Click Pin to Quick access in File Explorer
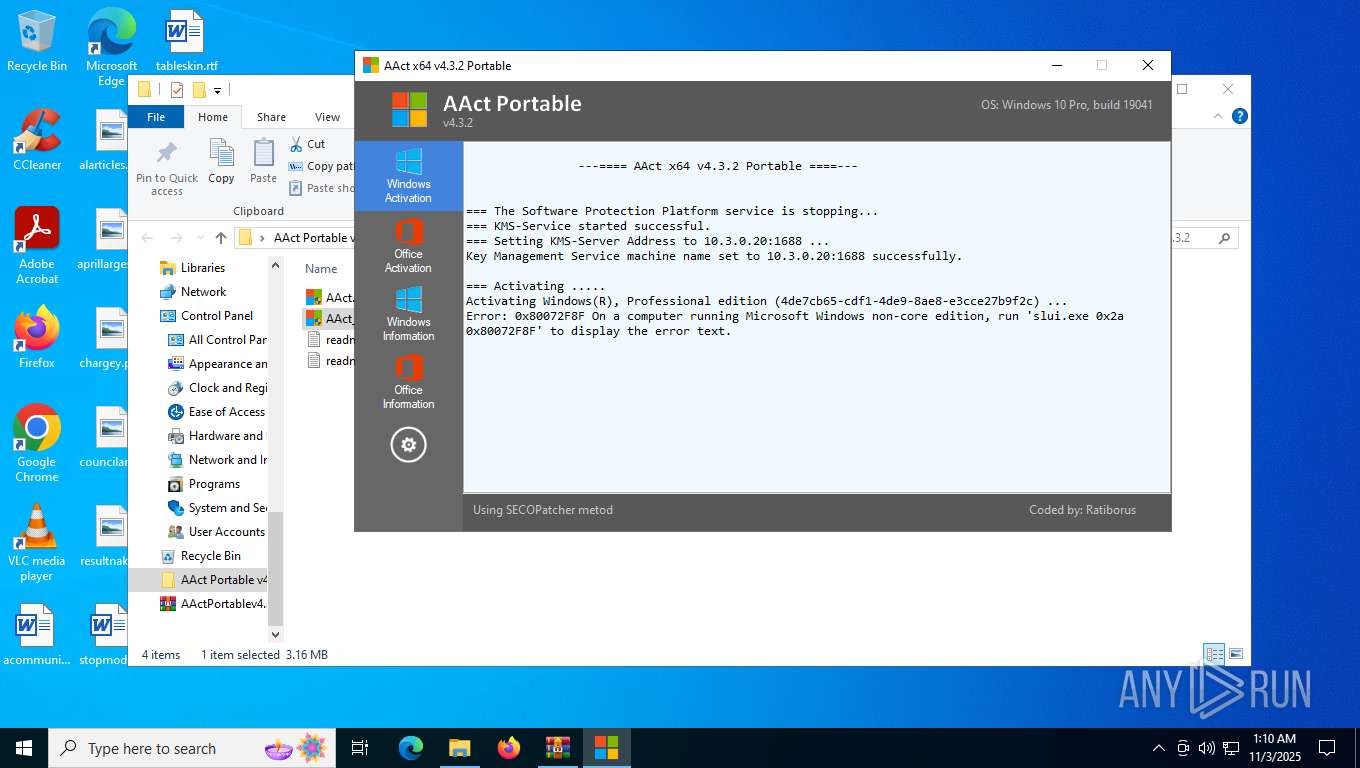The height and width of the screenshot is (768, 1360). (167, 167)
